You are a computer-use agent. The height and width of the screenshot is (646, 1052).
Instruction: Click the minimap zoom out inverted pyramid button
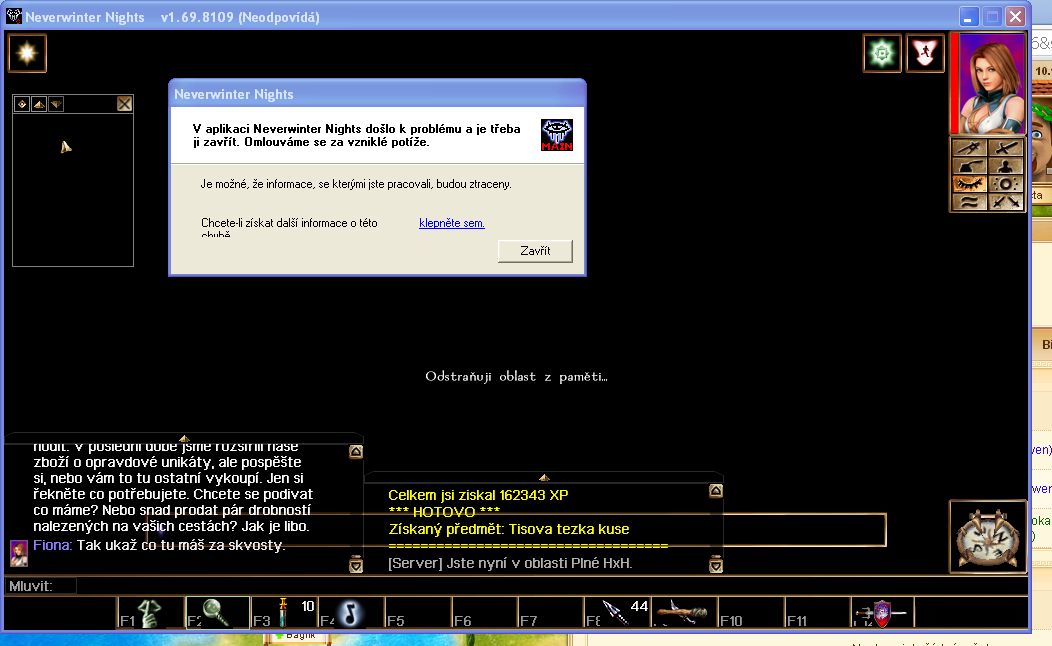coord(56,104)
